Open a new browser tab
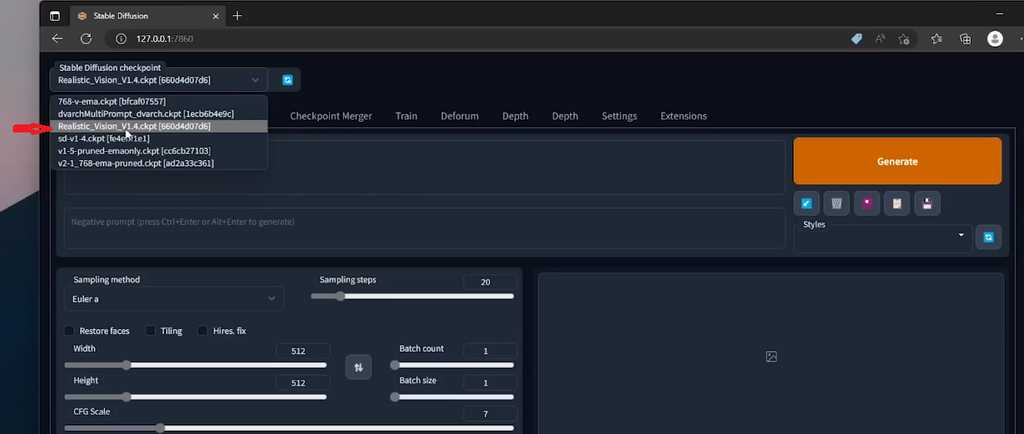 point(237,16)
